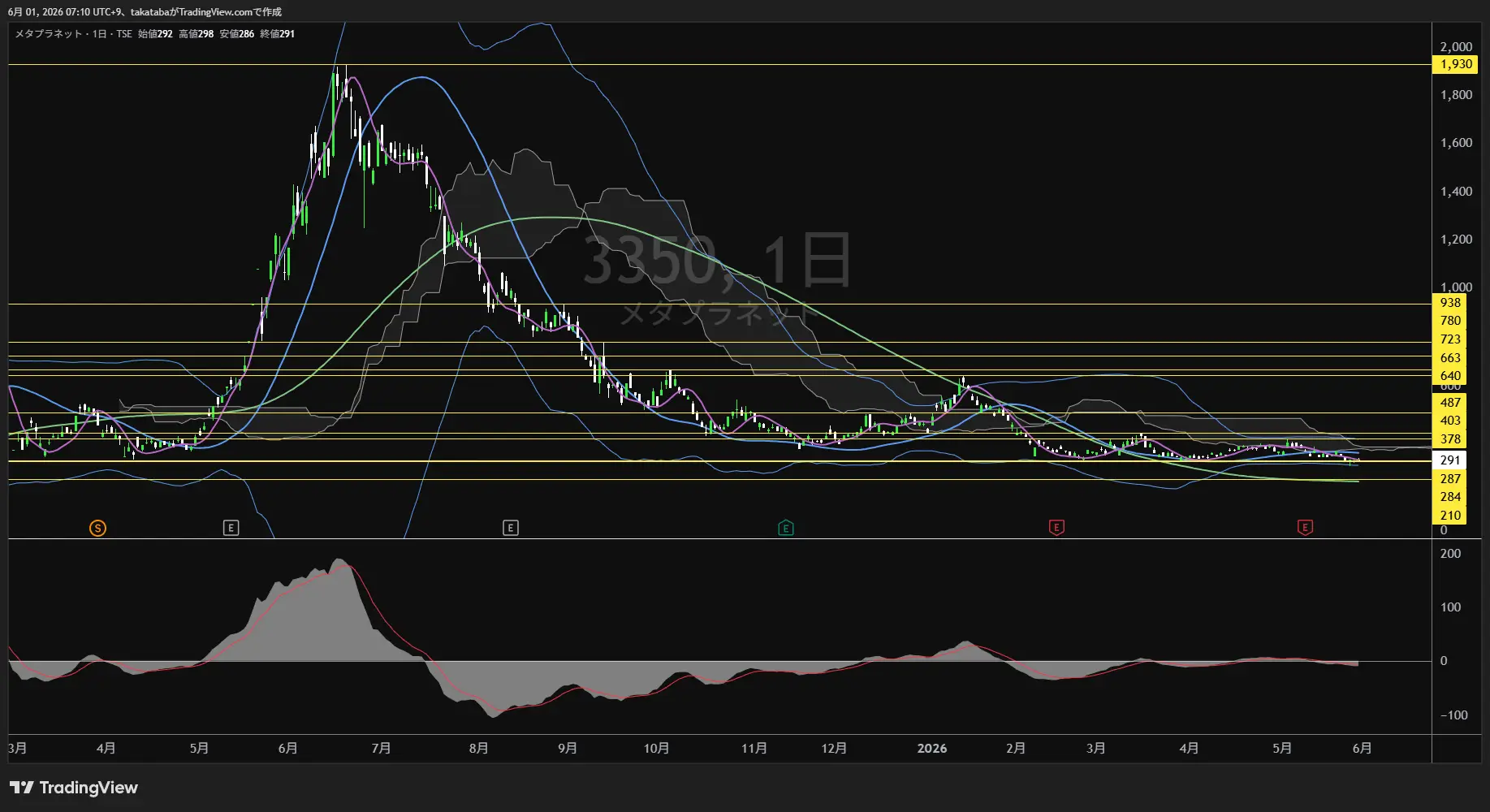This screenshot has width=1490, height=812.
Task: Select the 287 yellow price label
Action: pos(1449,479)
